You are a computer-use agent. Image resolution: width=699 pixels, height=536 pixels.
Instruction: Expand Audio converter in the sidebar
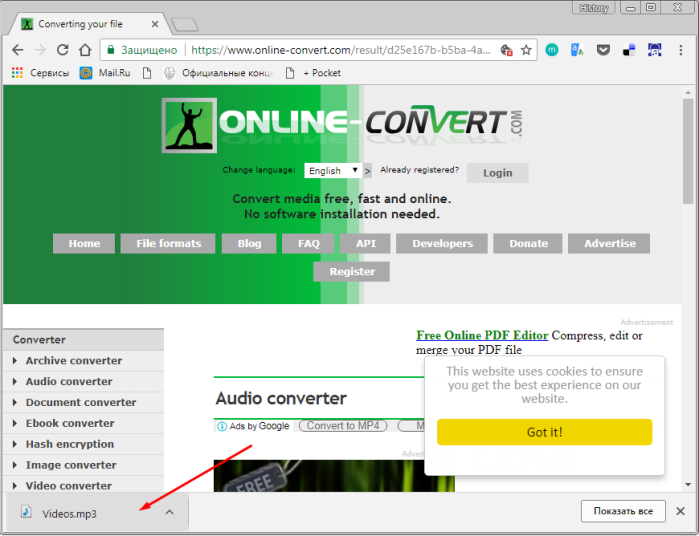pos(83,382)
